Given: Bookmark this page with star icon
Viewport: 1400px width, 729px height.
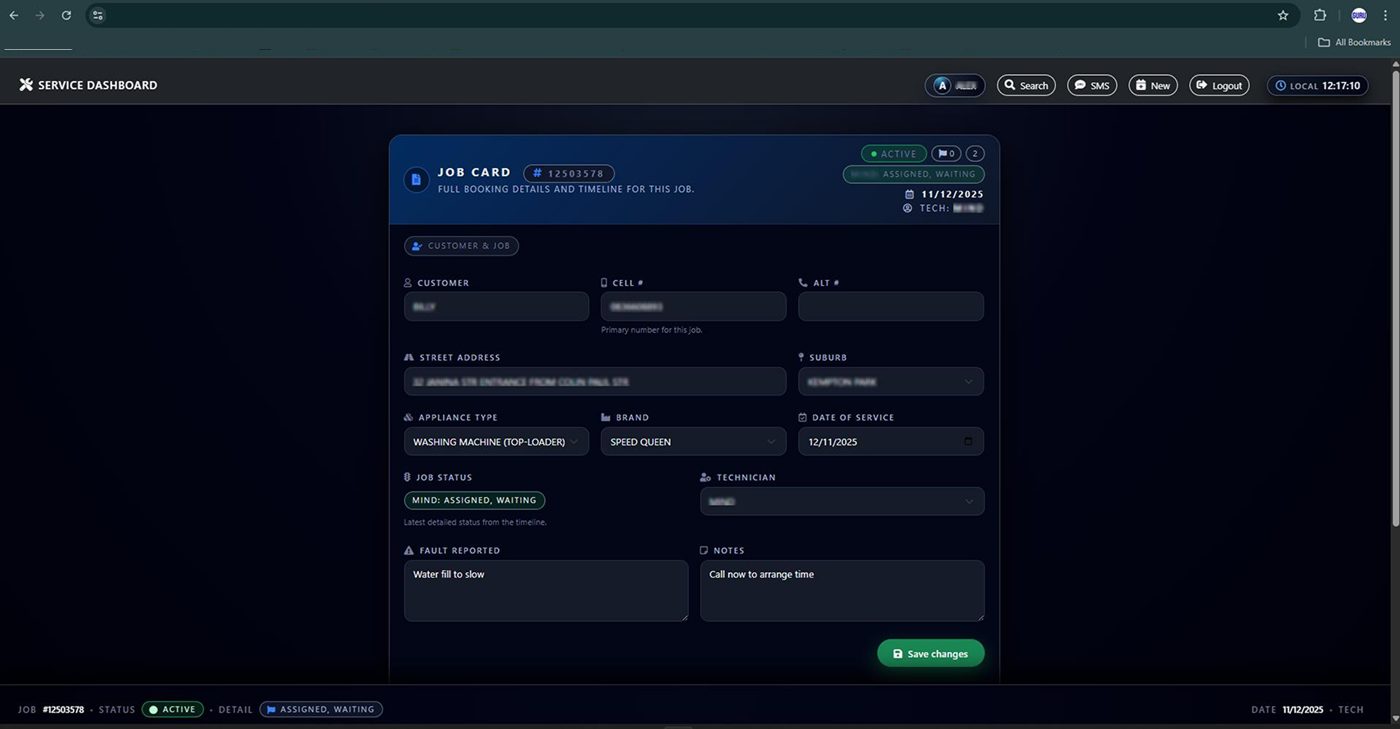Looking at the screenshot, I should point(1283,15).
